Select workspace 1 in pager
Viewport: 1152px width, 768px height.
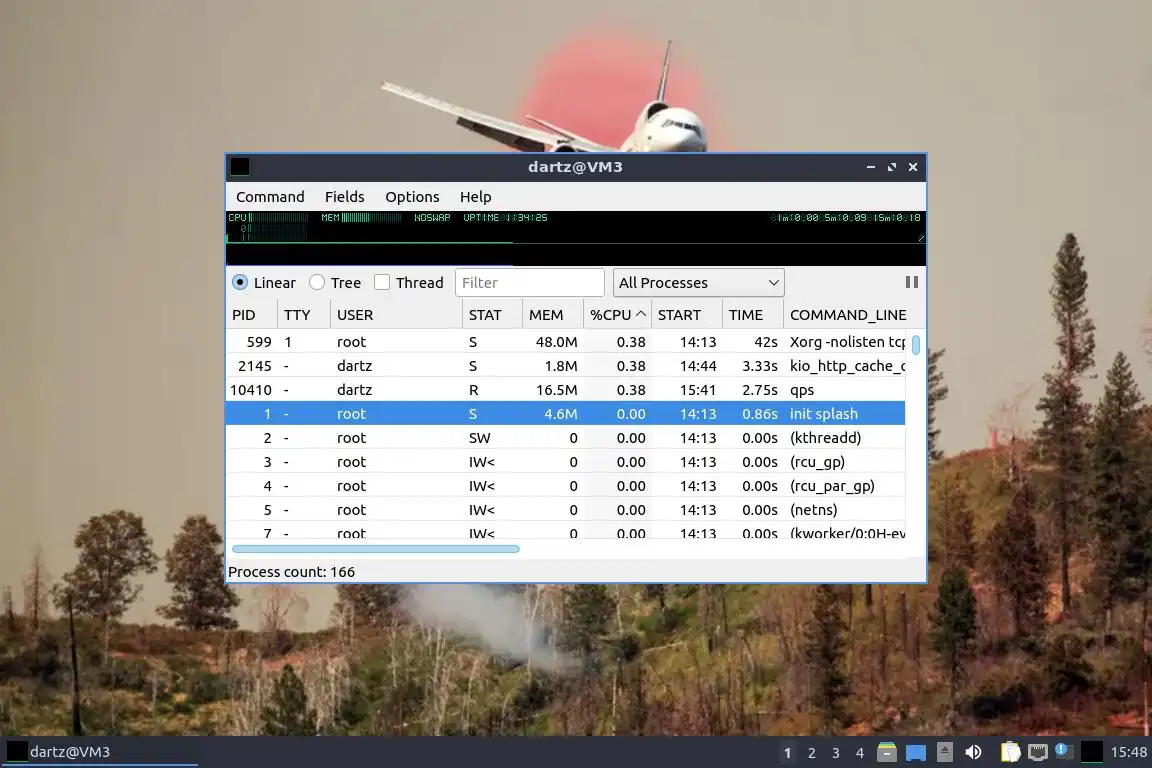pyautogui.click(x=788, y=753)
